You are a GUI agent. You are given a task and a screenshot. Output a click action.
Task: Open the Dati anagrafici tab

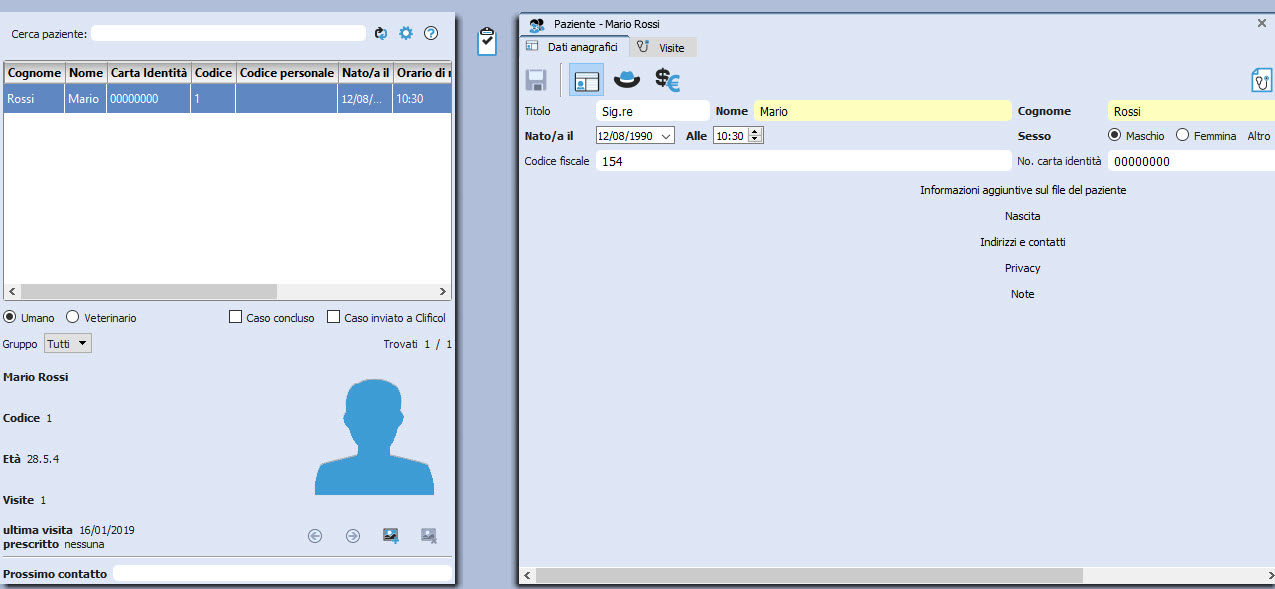click(574, 47)
